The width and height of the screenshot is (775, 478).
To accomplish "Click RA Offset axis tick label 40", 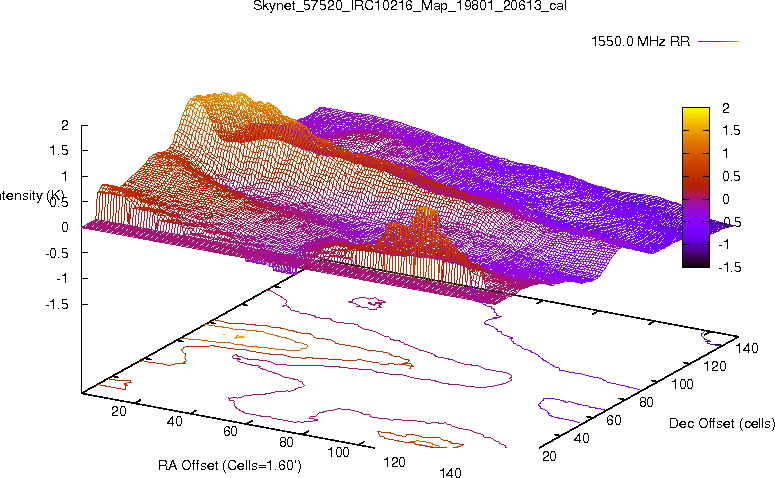I will point(174,421).
